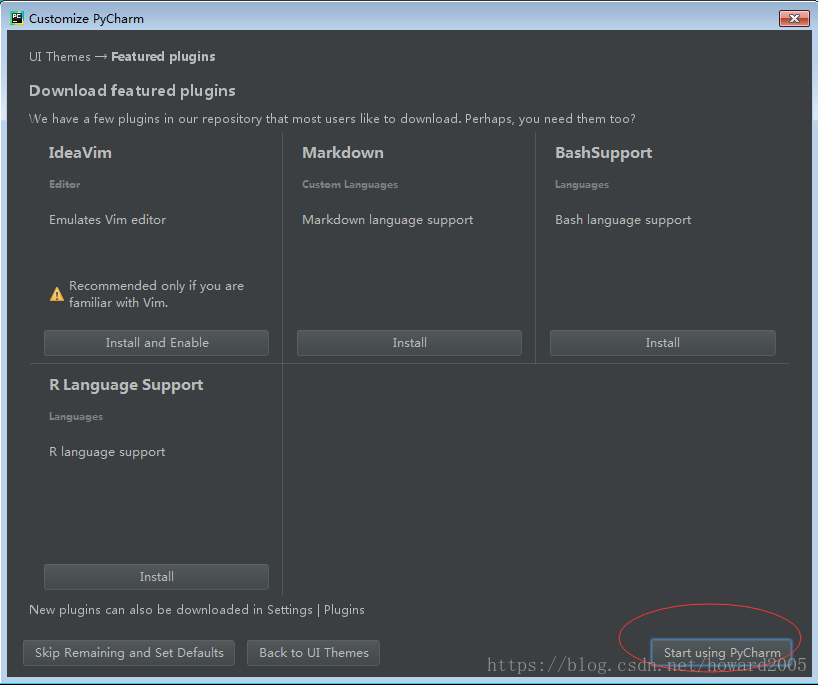The width and height of the screenshot is (818, 685).
Task: Close the Customize PyCharm window
Action: tap(794, 18)
